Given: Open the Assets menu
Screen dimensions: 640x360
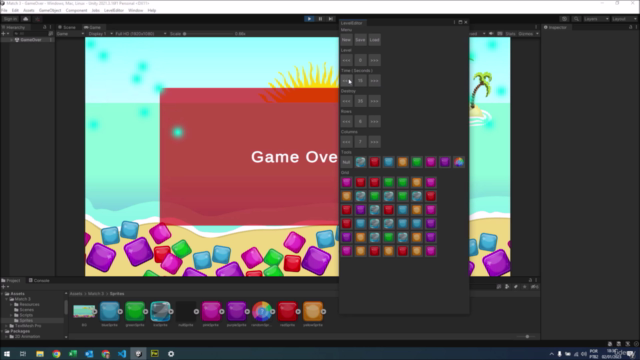Looking at the screenshot, I should click(29, 10).
